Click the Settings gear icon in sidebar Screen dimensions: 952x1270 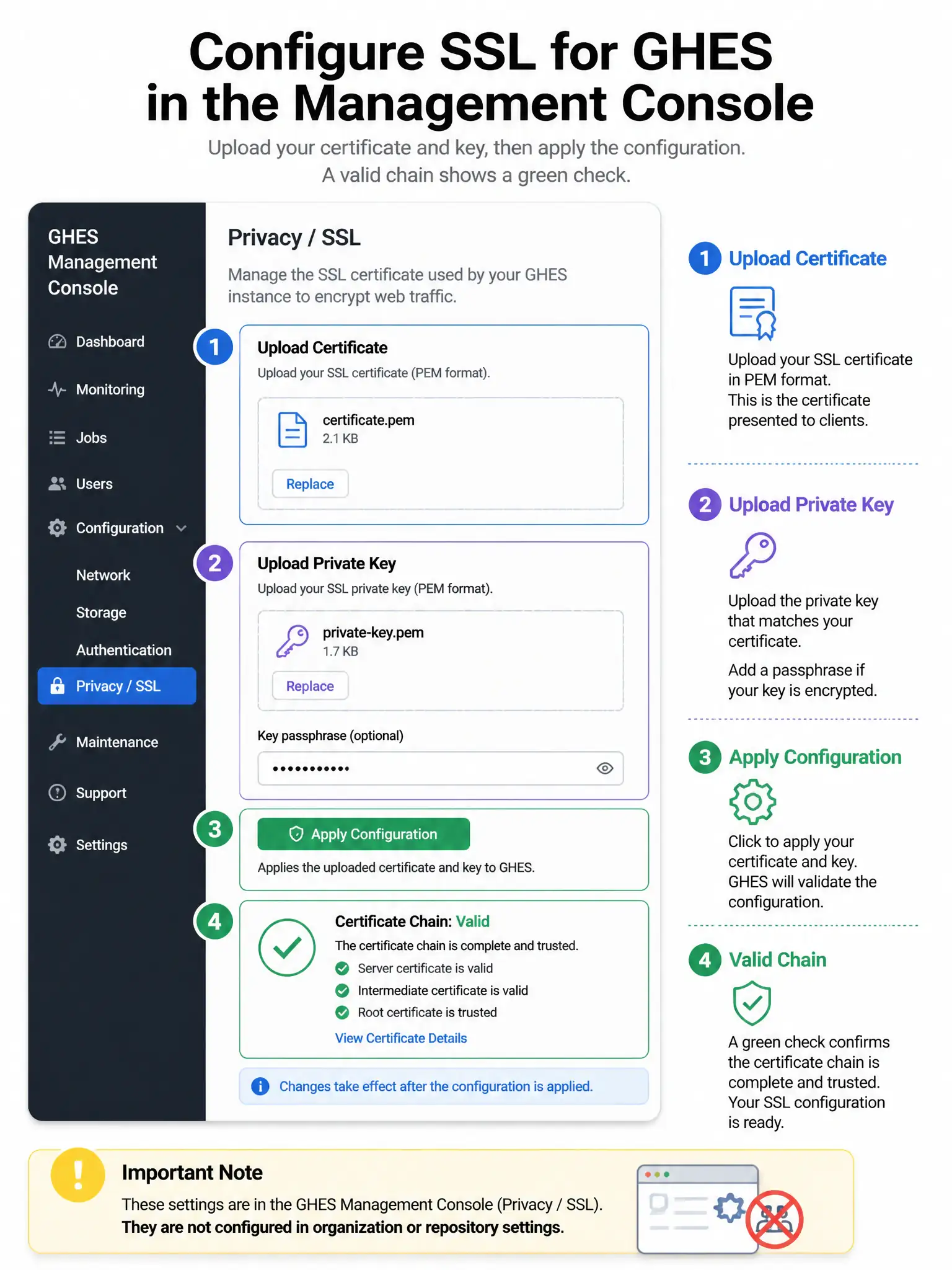pyautogui.click(x=57, y=845)
